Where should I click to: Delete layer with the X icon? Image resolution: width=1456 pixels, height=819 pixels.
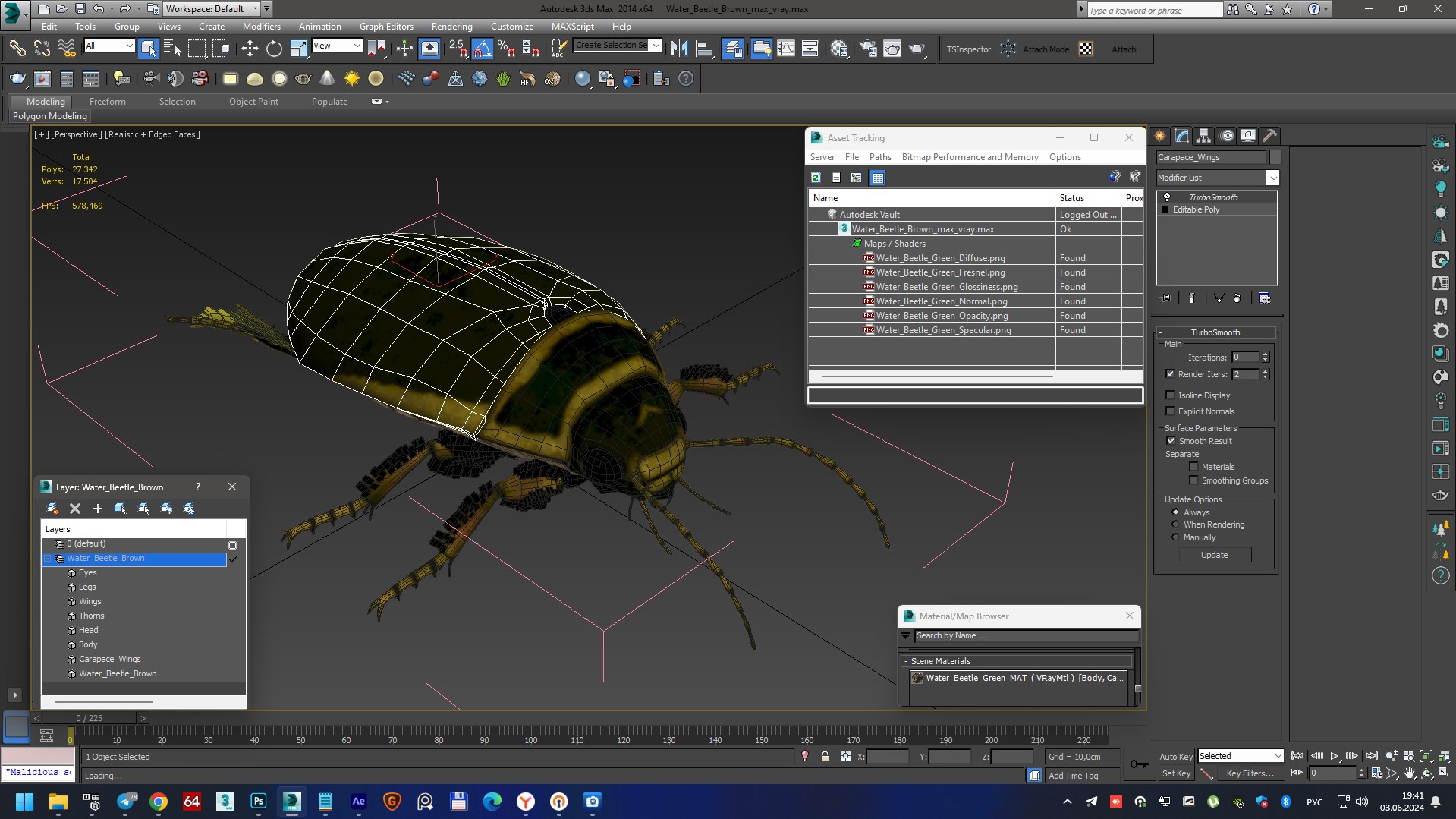74,509
